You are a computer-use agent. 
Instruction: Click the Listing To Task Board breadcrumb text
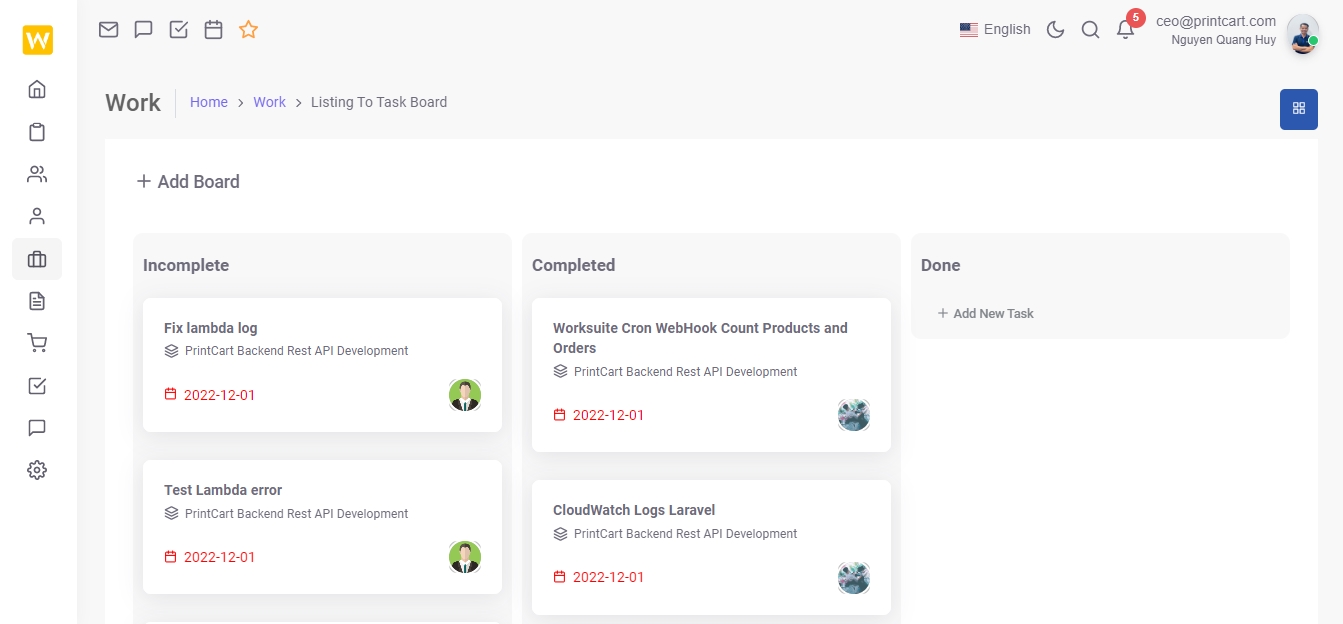(x=379, y=102)
